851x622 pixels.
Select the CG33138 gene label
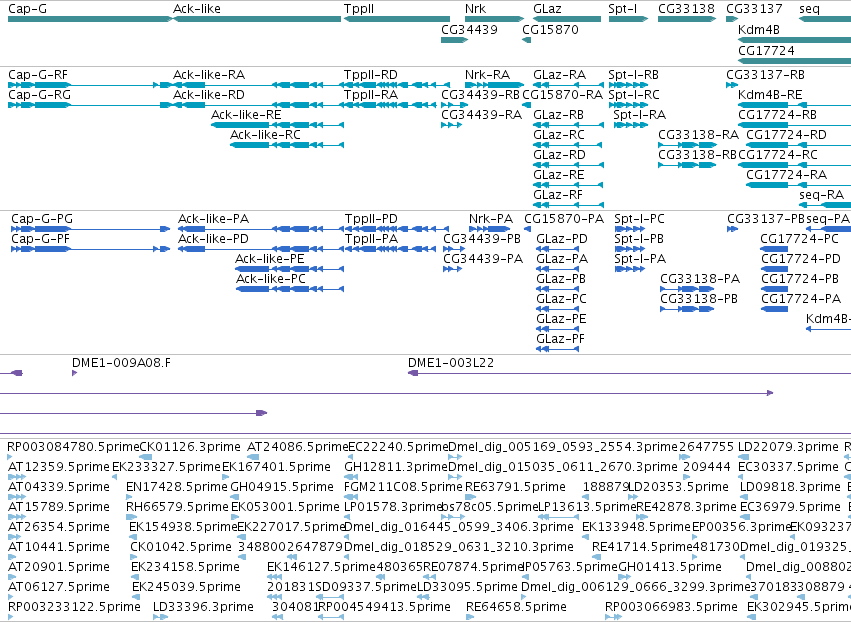pyautogui.click(x=687, y=9)
